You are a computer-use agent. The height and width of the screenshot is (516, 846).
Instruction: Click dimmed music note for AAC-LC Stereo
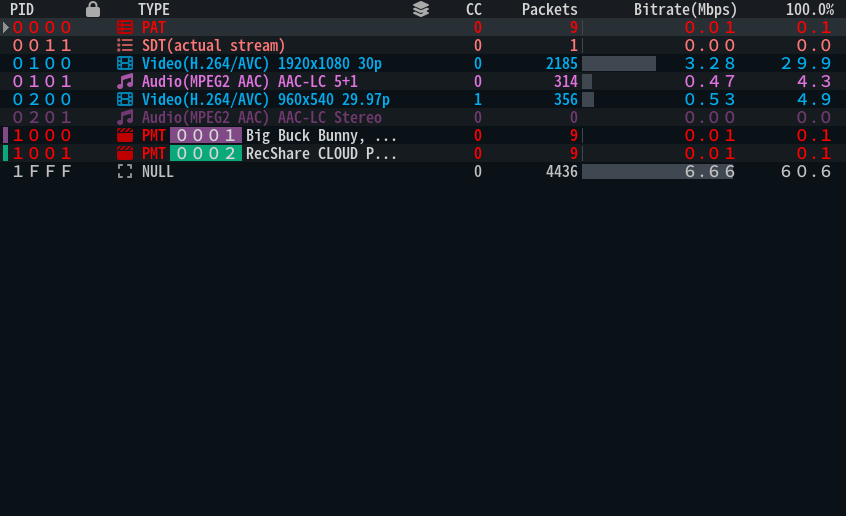[x=125, y=117]
